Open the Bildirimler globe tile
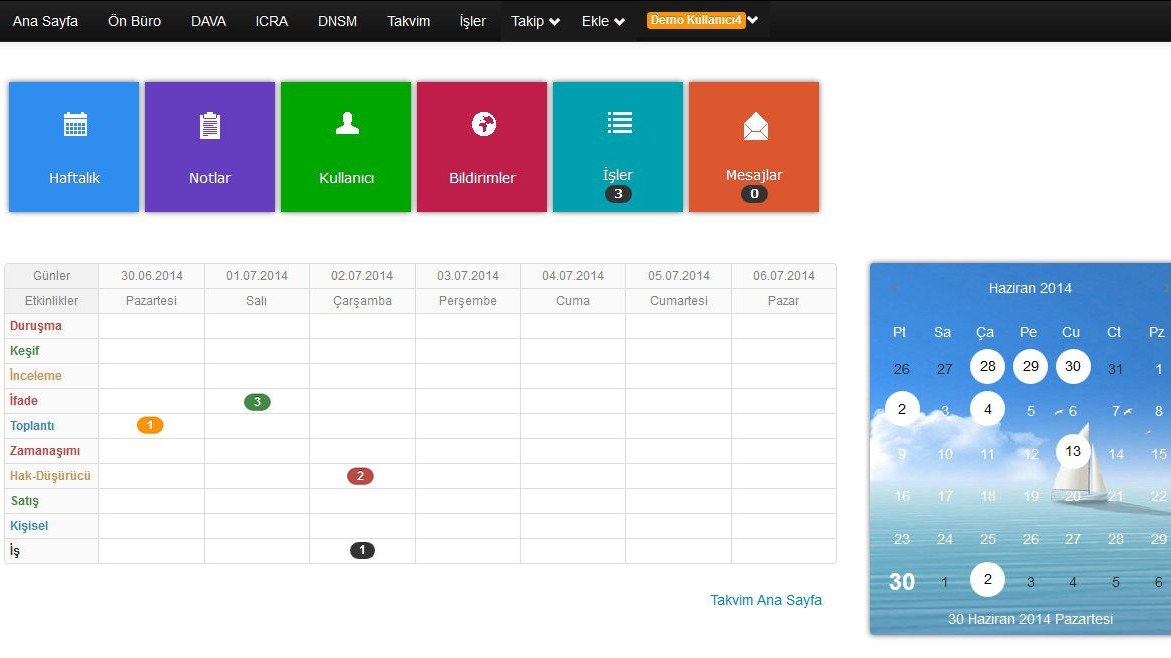Screen dimensions: 1171x658 482,147
